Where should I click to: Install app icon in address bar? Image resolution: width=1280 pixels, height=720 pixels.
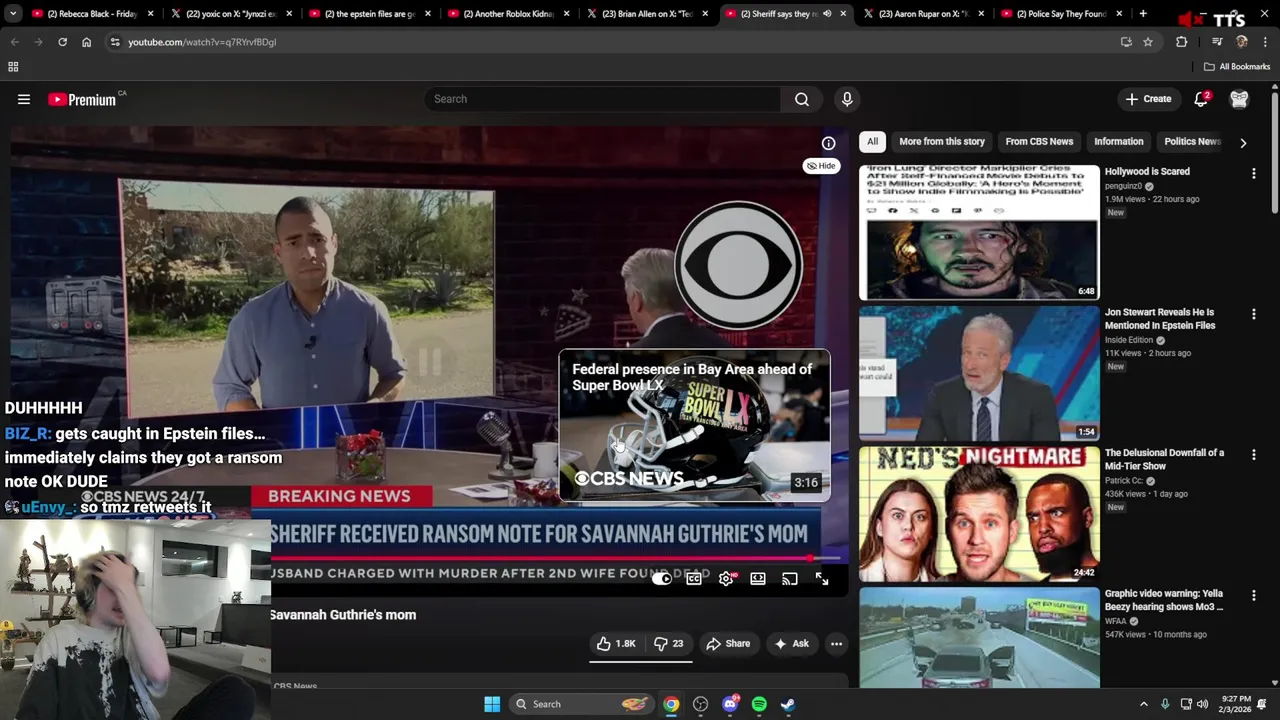[x=1126, y=42]
